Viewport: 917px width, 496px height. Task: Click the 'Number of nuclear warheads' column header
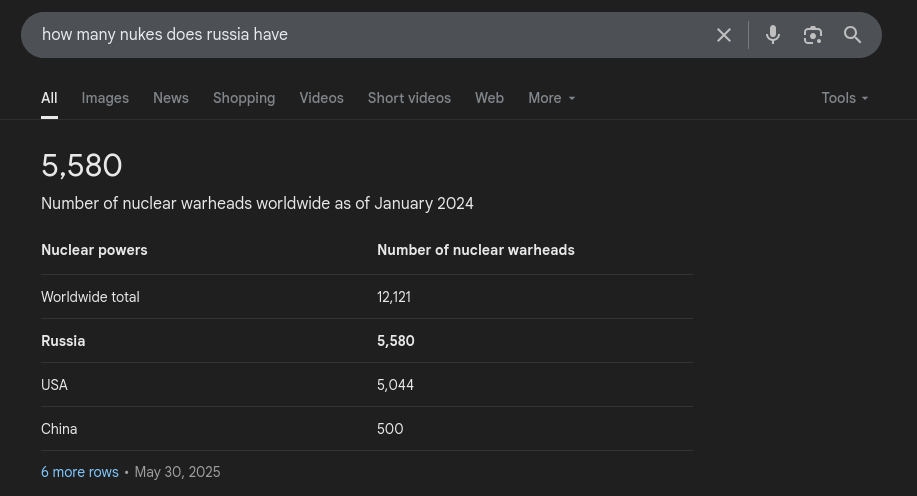coord(475,250)
